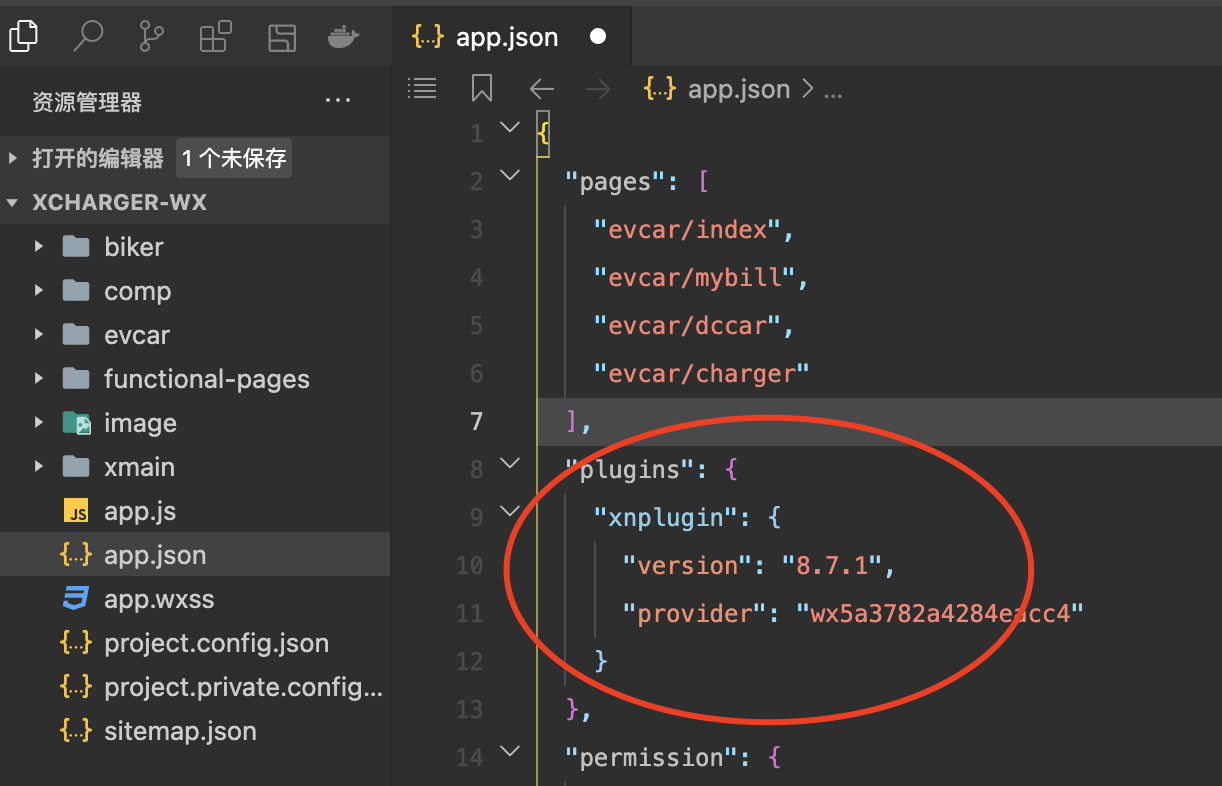
Task: Click line number 7 in the gutter
Action: click(x=476, y=421)
